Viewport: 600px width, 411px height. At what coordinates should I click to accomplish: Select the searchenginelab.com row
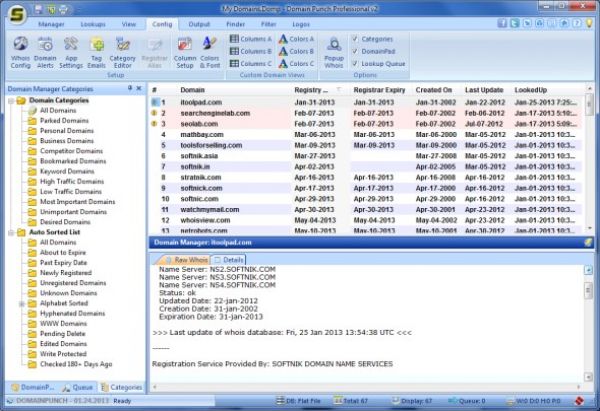[x=366, y=113]
